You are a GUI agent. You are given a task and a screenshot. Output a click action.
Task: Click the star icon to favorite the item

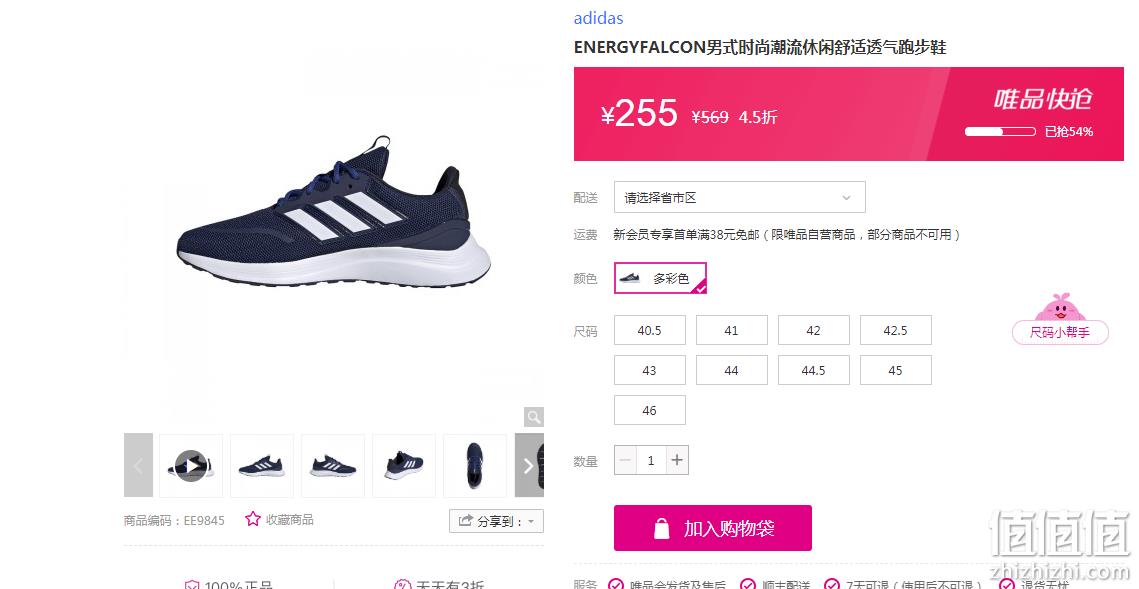coord(252,519)
